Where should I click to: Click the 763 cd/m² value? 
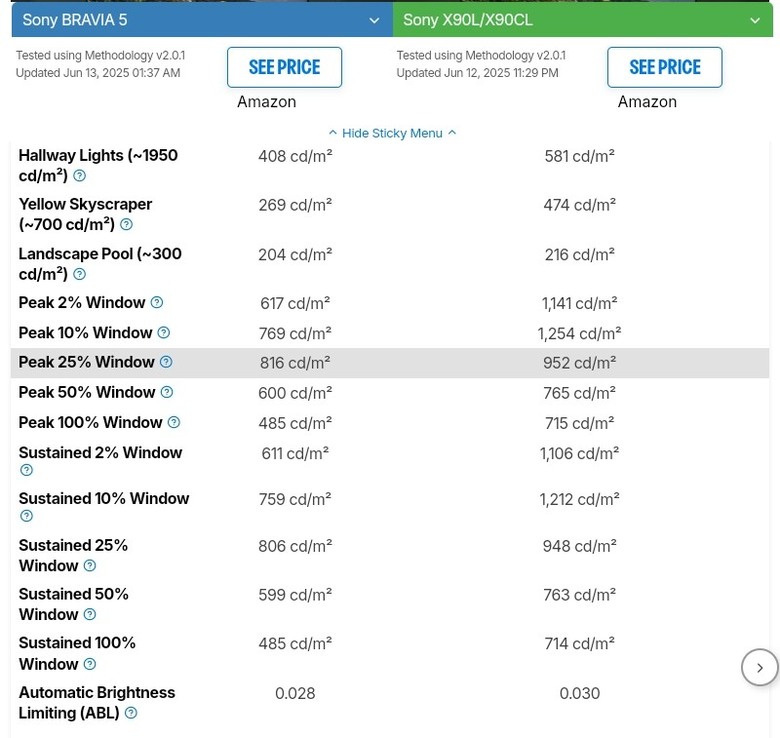point(580,595)
